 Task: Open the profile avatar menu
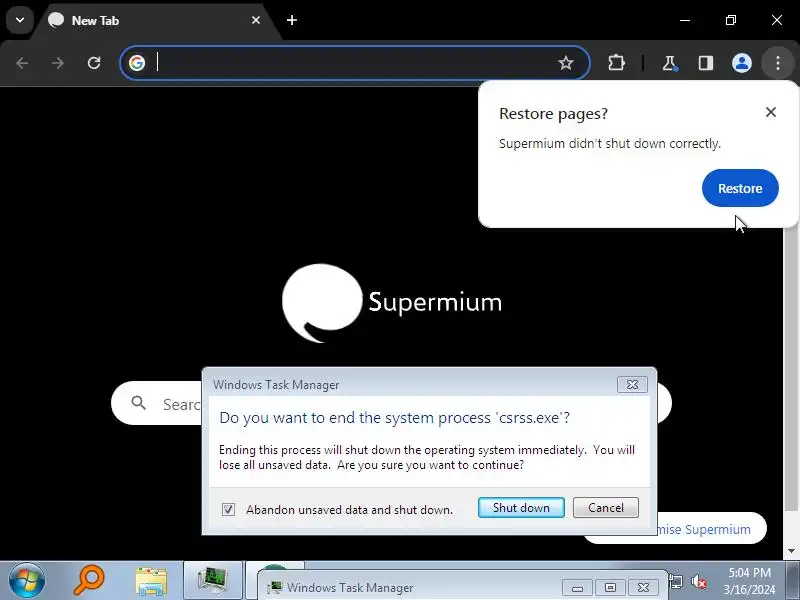coord(741,63)
